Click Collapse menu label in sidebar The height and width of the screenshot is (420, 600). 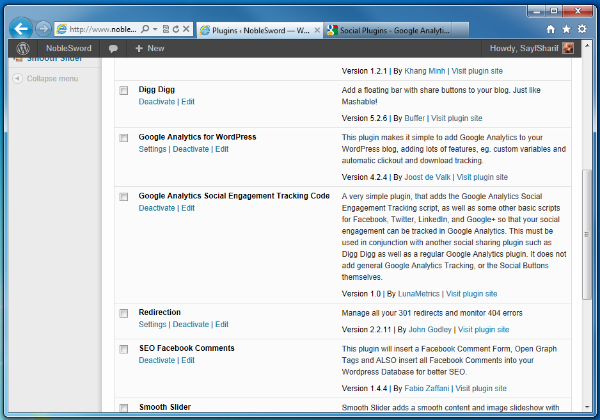52,78
